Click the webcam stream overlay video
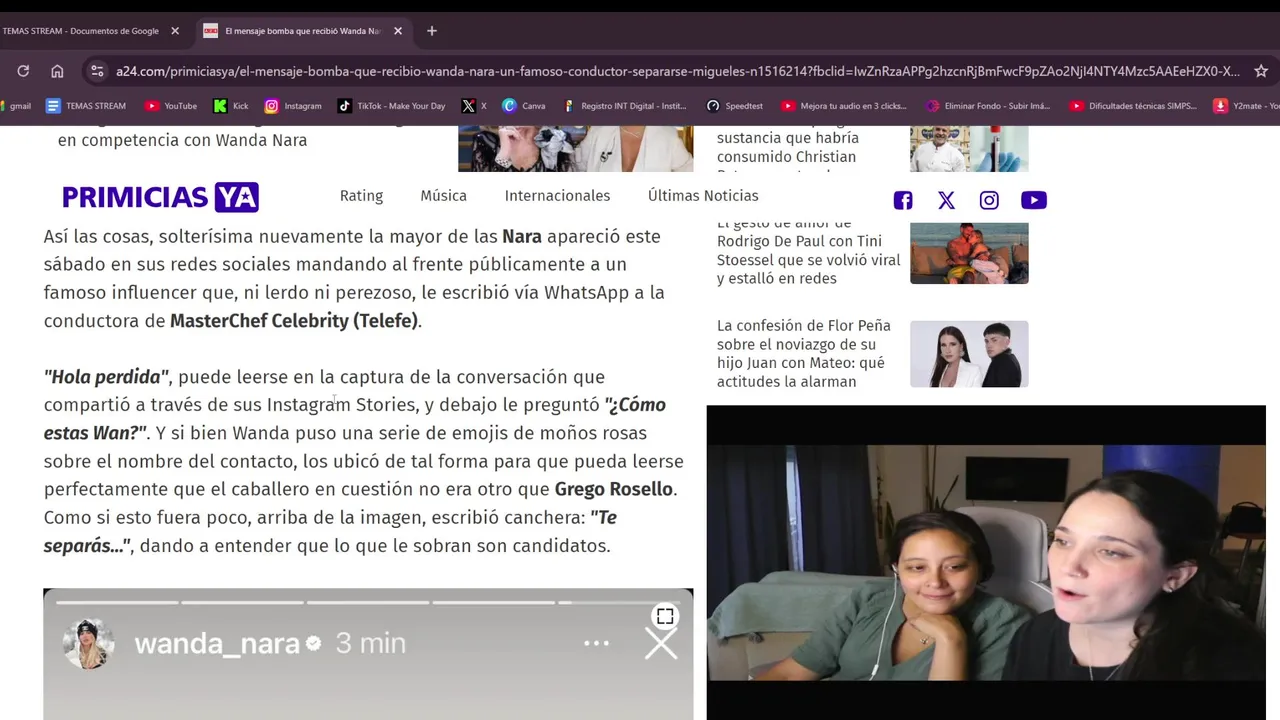 tap(986, 562)
